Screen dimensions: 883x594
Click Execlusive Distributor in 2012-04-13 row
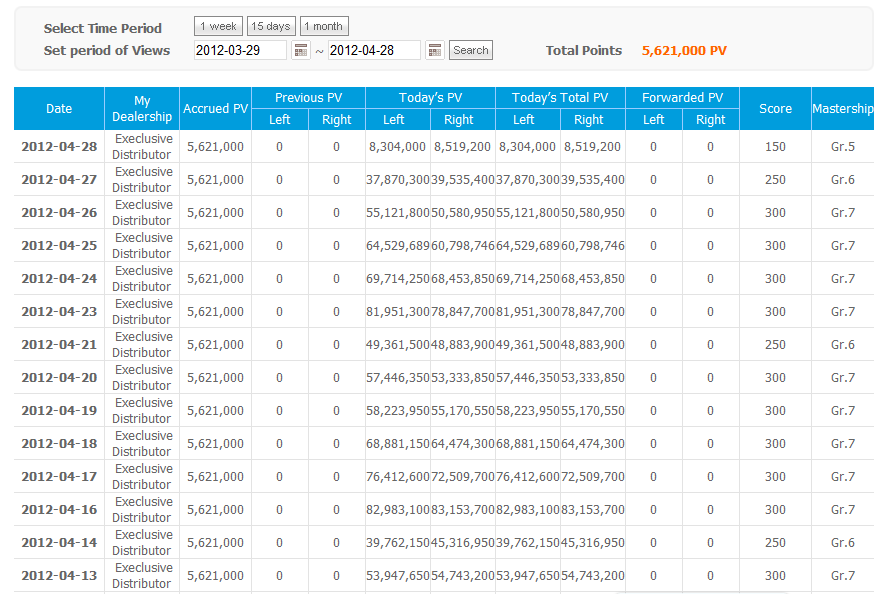tap(142, 576)
